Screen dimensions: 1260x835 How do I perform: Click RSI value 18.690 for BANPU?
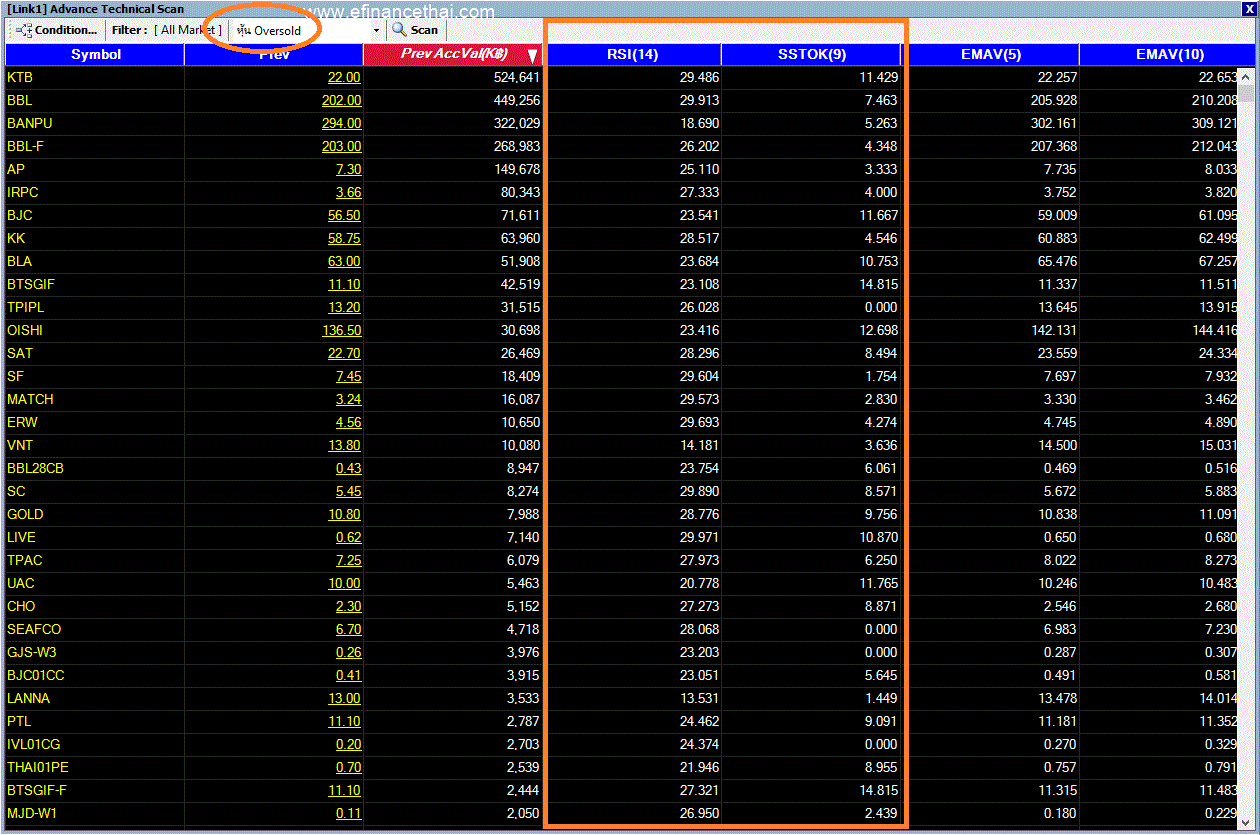pos(699,123)
